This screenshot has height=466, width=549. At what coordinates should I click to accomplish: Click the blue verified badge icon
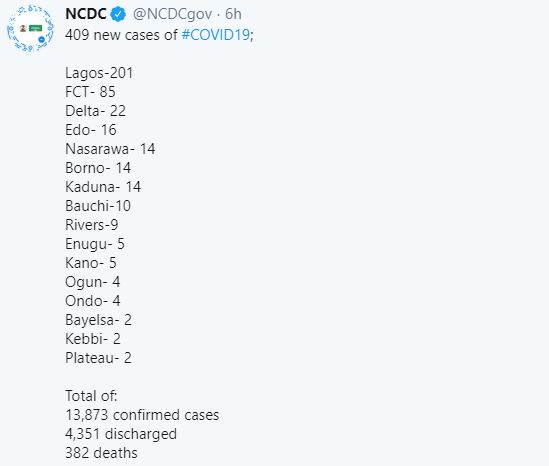(x=118, y=14)
